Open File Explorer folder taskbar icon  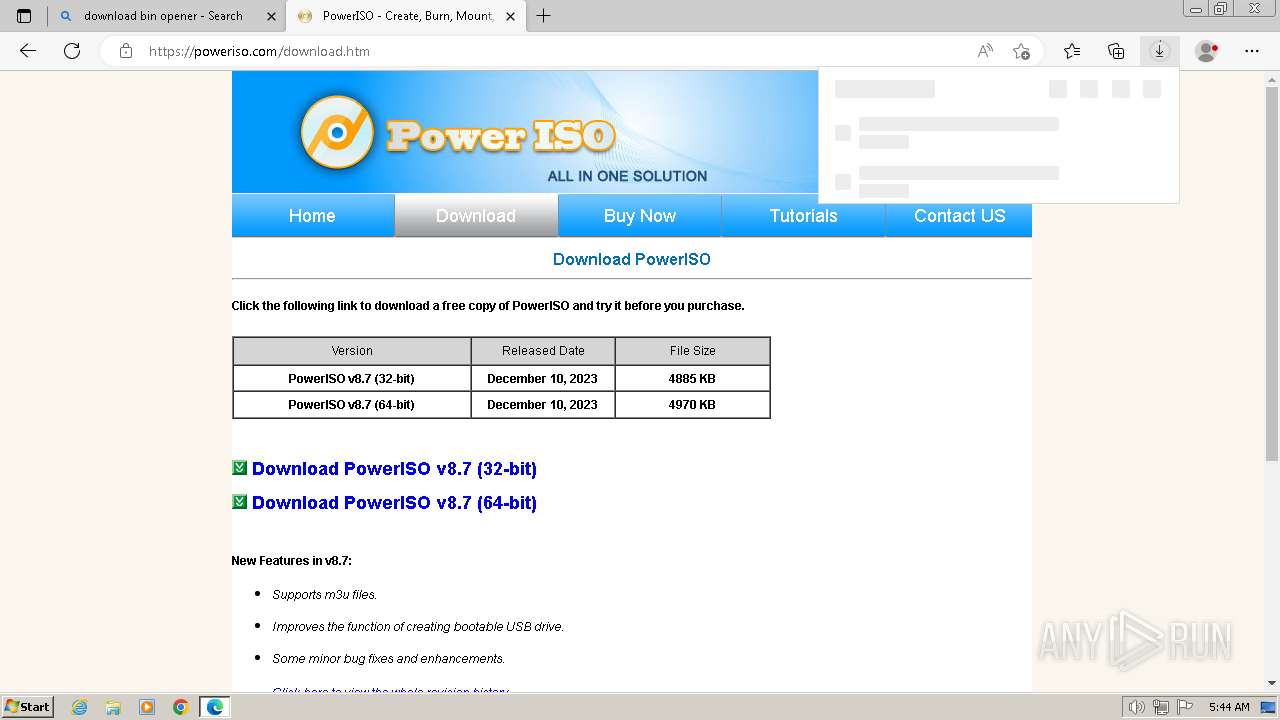pos(113,707)
